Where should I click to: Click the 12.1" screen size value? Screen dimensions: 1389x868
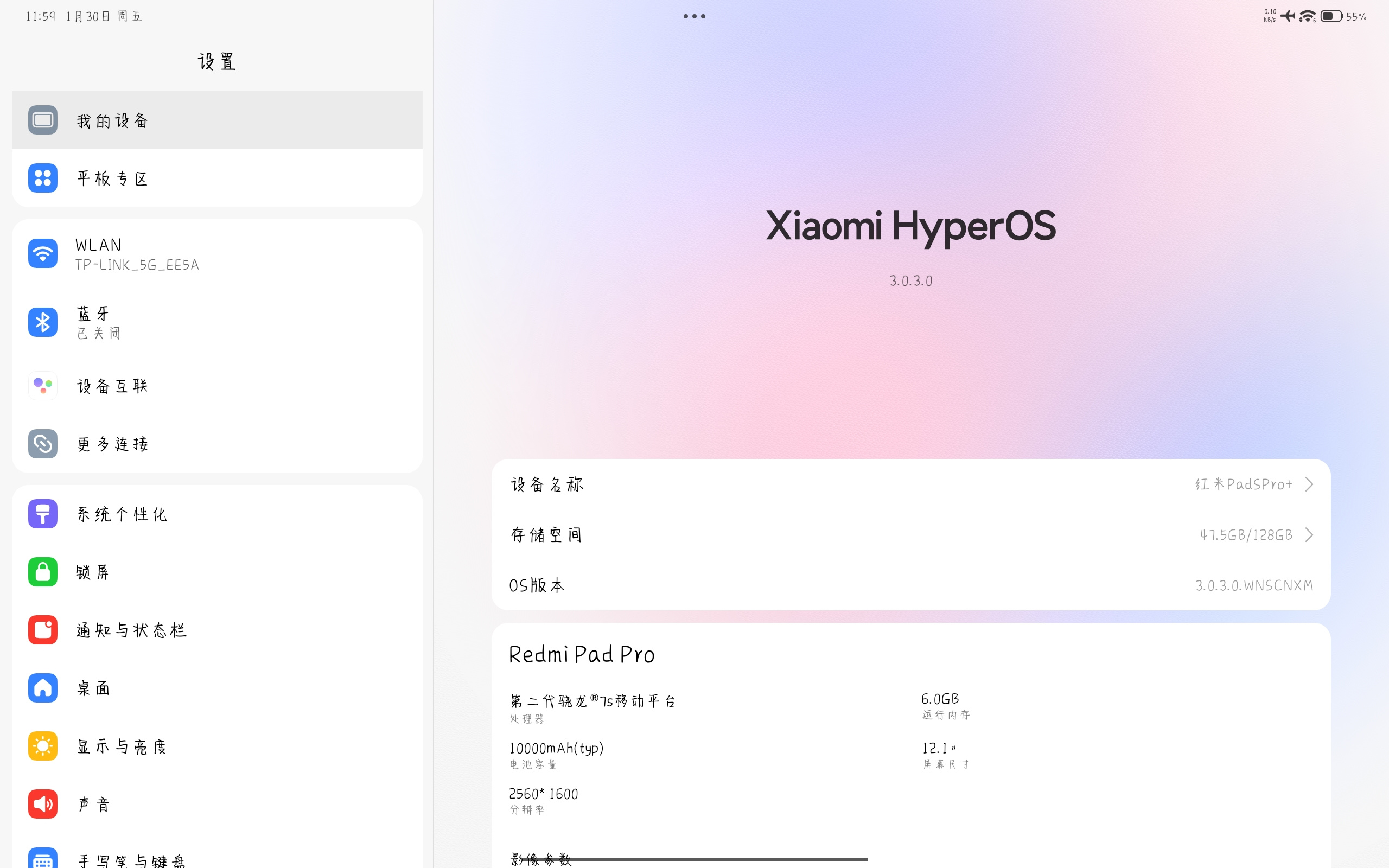pos(939,748)
